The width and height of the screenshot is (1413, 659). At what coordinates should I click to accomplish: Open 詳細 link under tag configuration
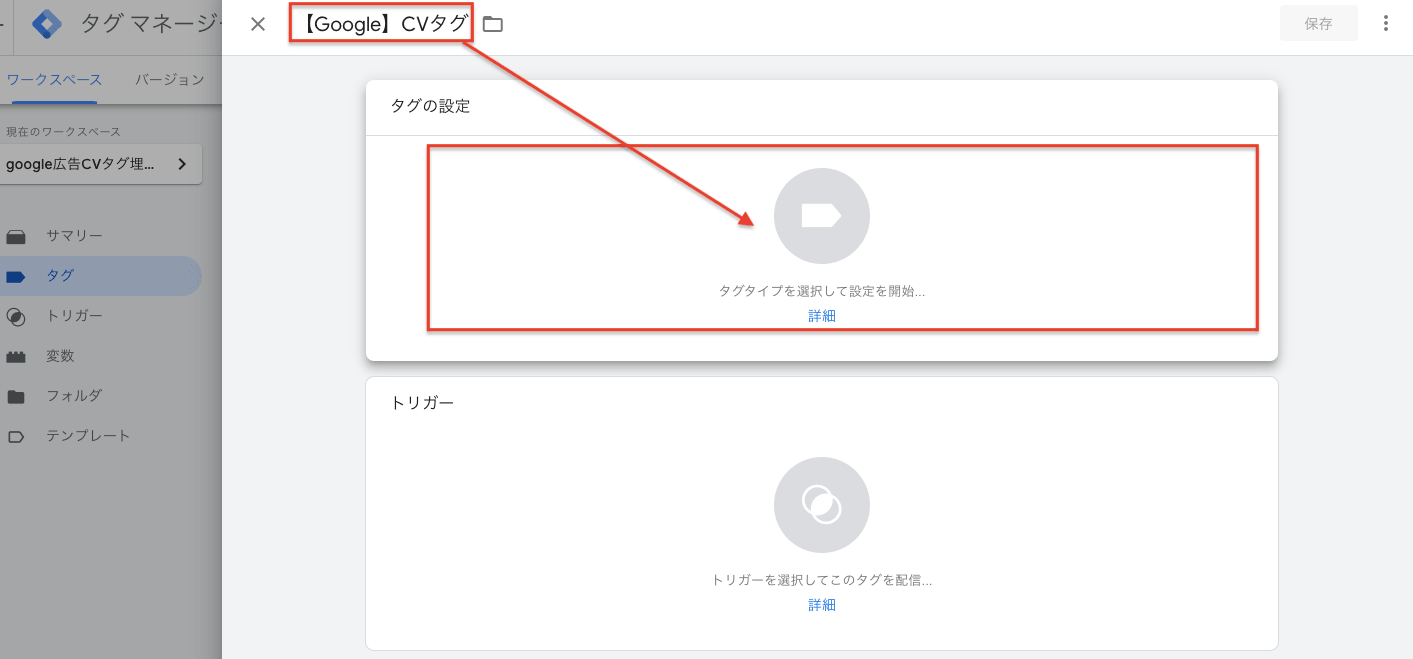coord(822,316)
